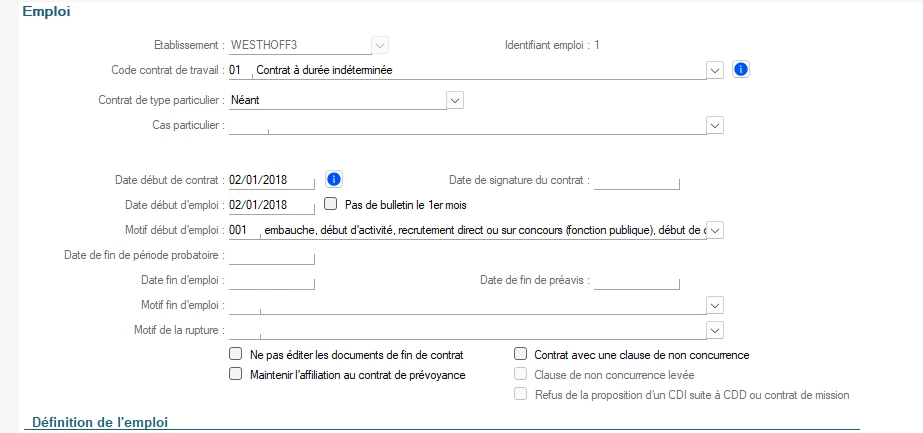Click the Date fin d'emploi field

[271, 280]
